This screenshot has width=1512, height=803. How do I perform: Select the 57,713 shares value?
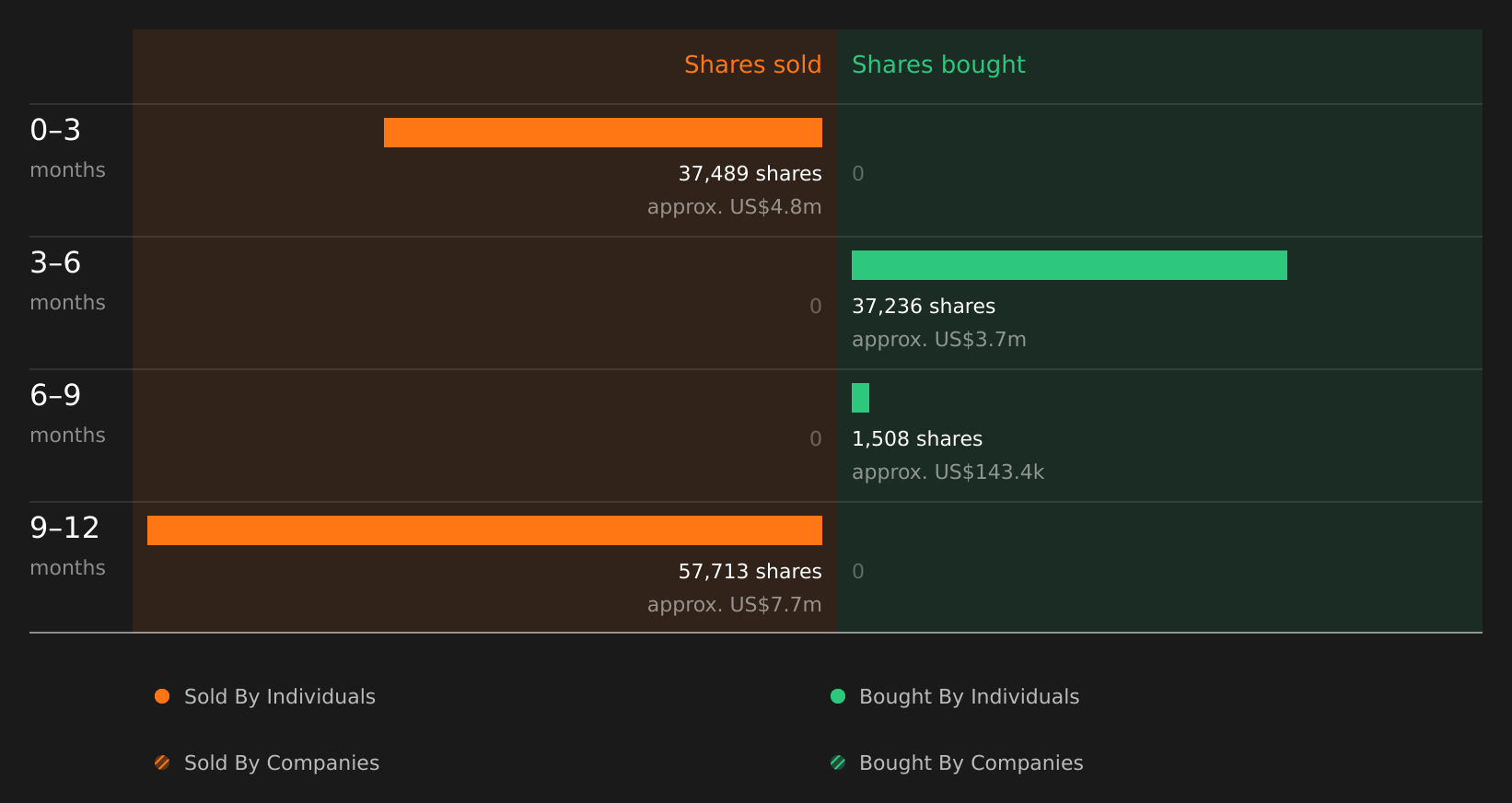(x=750, y=572)
